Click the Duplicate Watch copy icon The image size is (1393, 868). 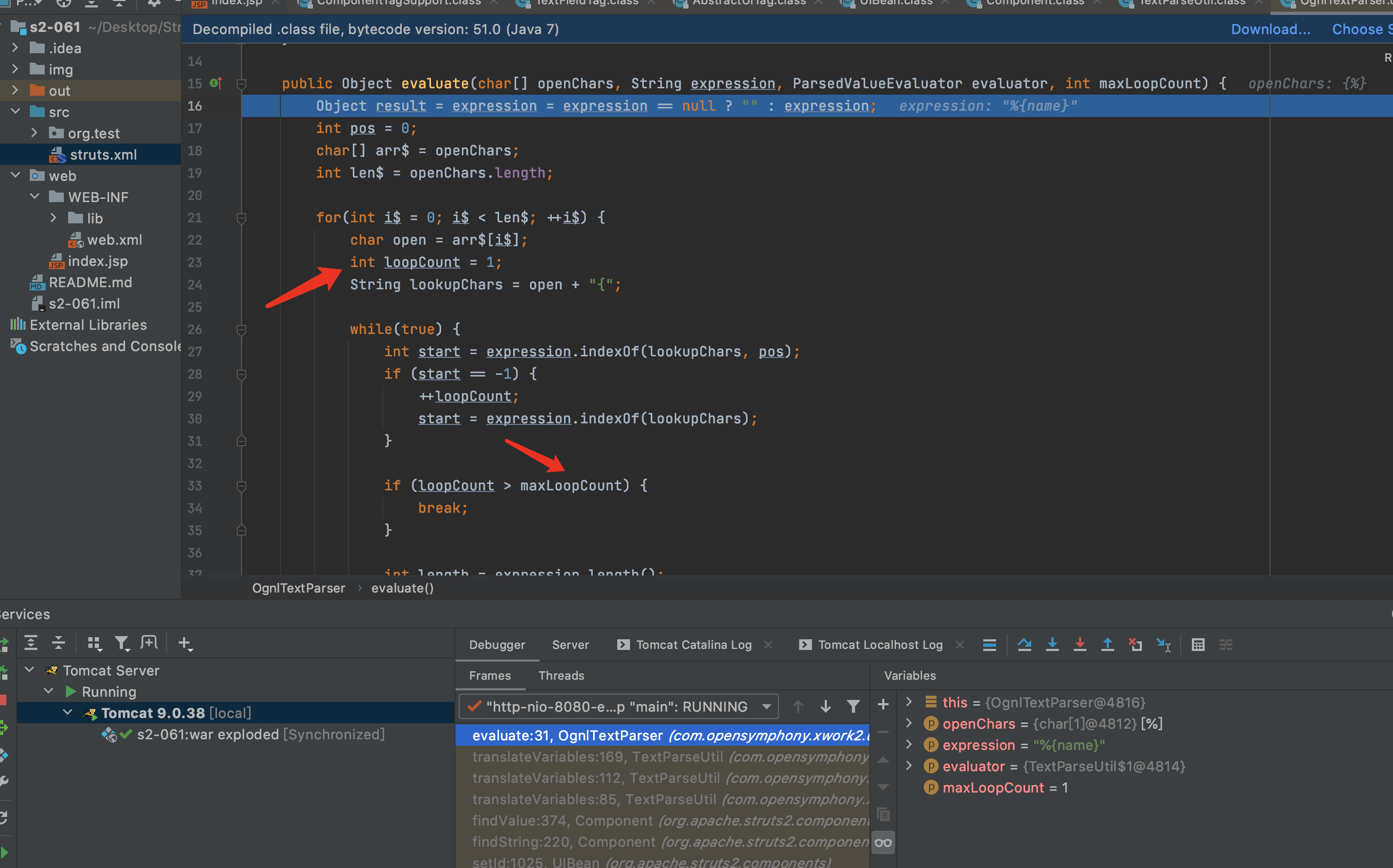coord(883,814)
